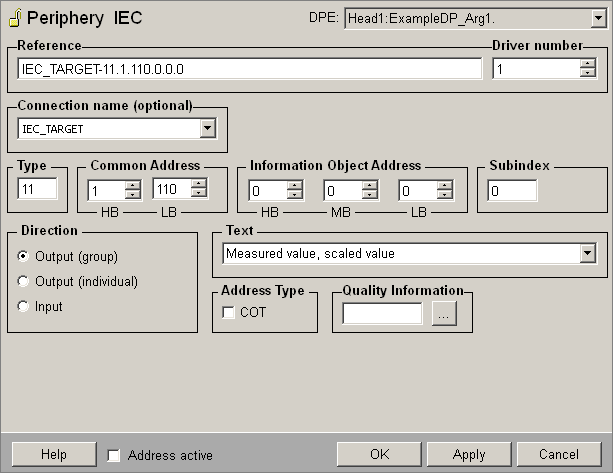
Task: Toggle the Address active checkbox
Action: tap(114, 455)
